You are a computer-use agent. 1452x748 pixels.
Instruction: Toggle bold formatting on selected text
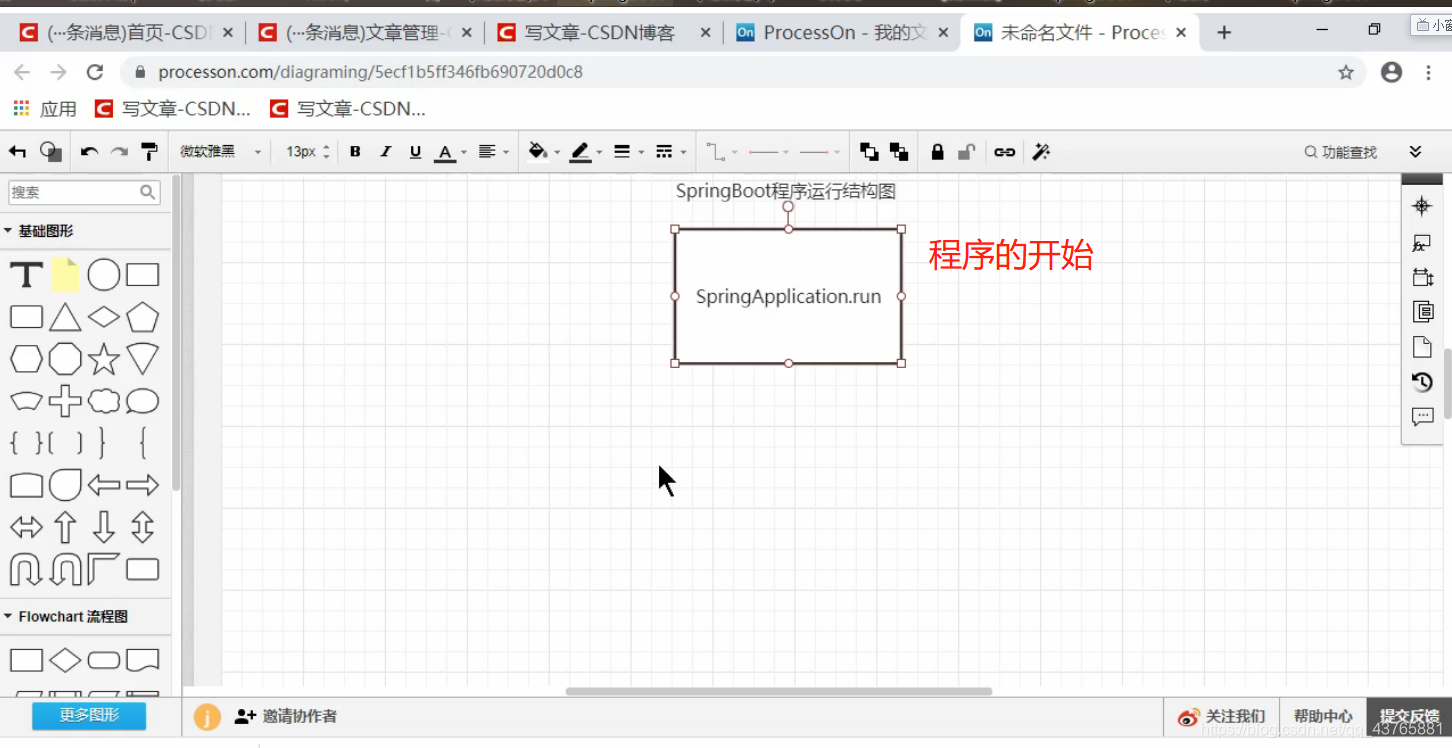click(355, 151)
